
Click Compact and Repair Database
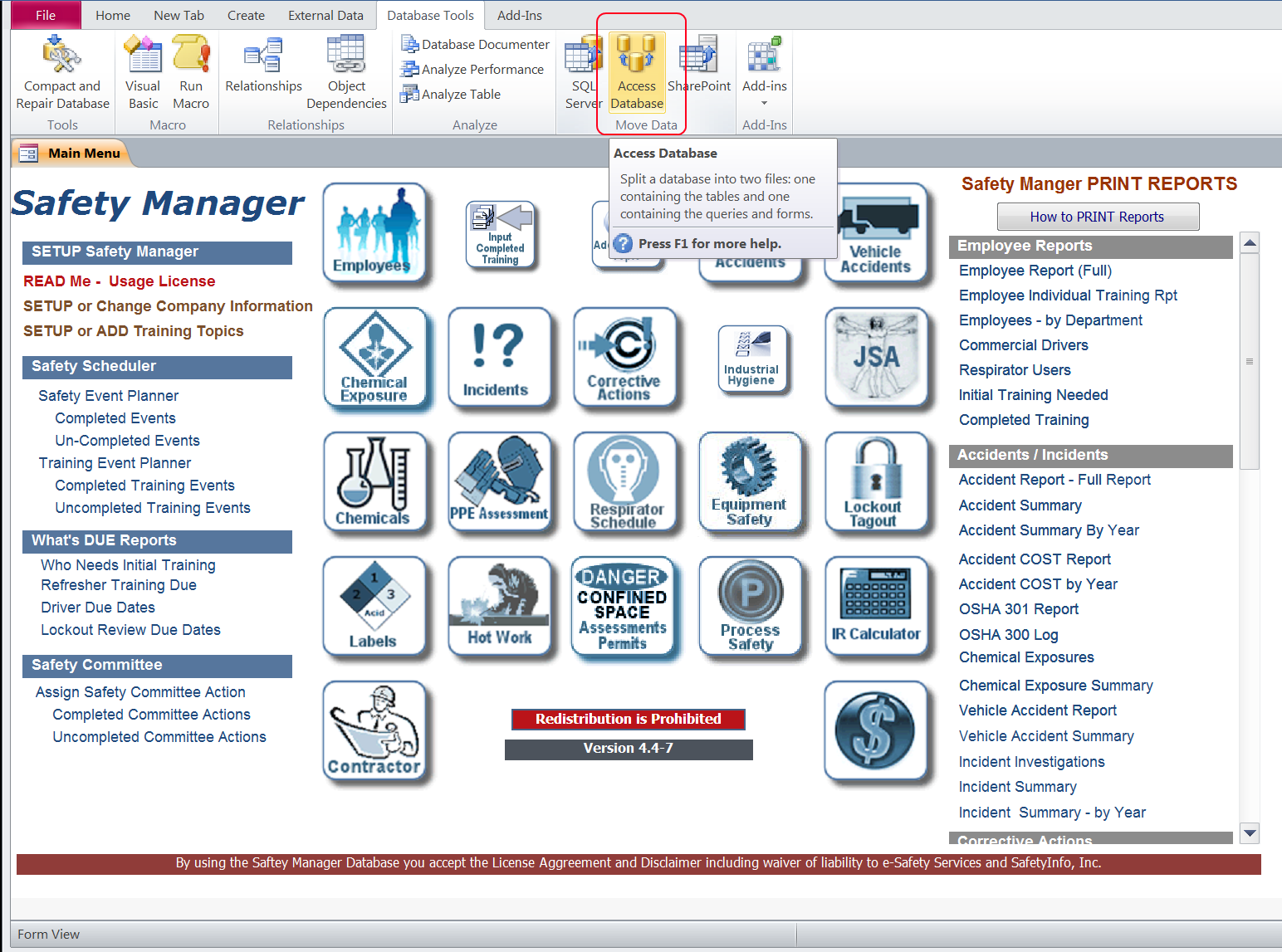(x=62, y=73)
